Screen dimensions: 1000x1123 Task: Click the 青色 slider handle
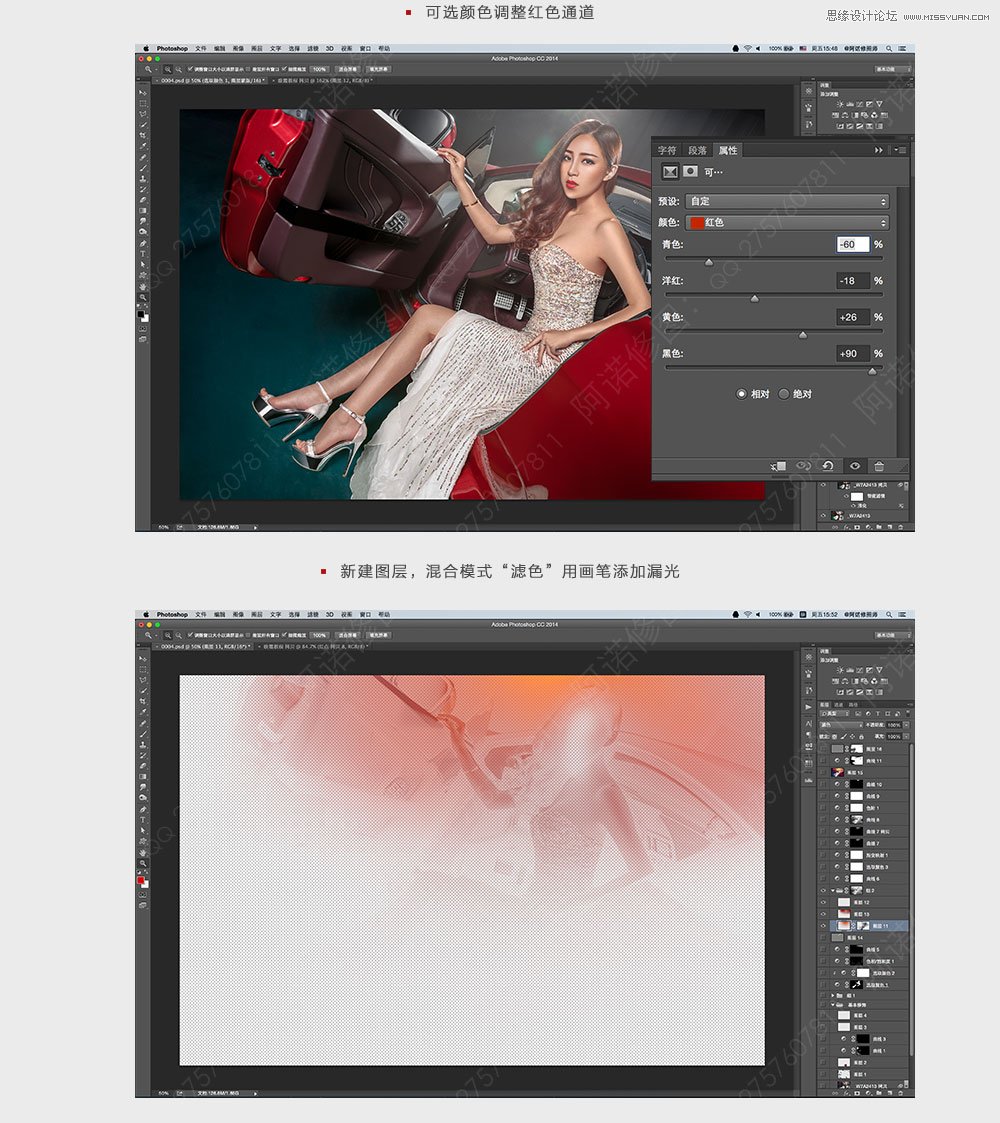coord(708,263)
